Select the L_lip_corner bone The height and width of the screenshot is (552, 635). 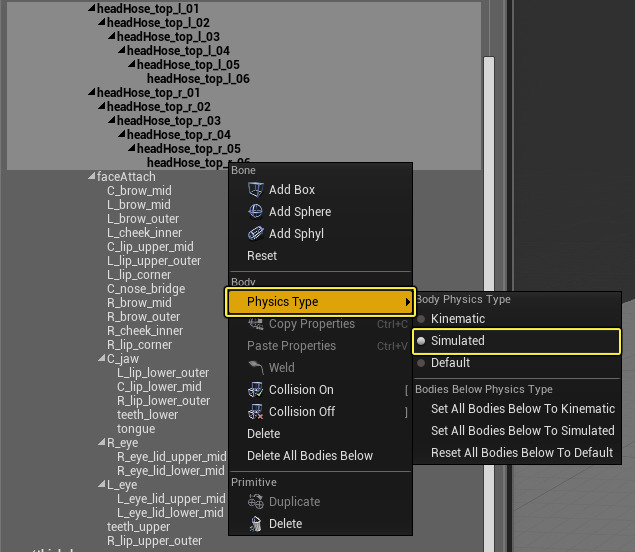coord(139,275)
